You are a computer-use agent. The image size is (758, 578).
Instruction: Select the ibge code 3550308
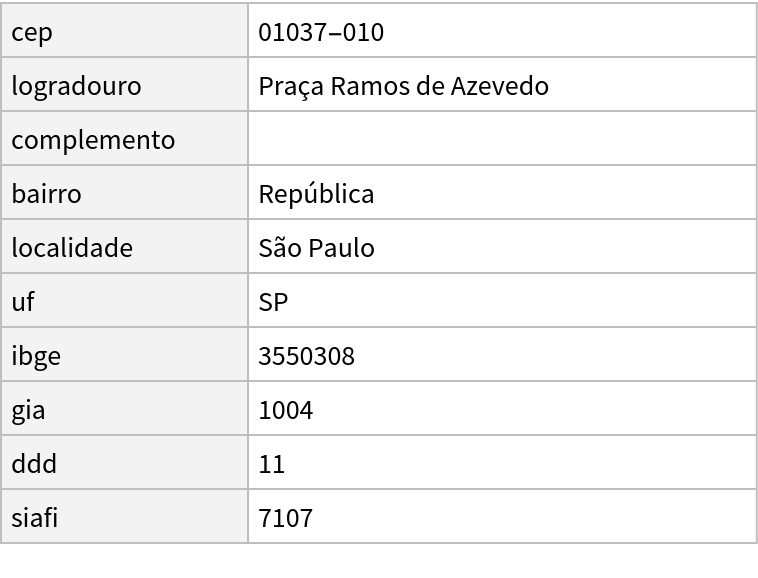click(306, 356)
